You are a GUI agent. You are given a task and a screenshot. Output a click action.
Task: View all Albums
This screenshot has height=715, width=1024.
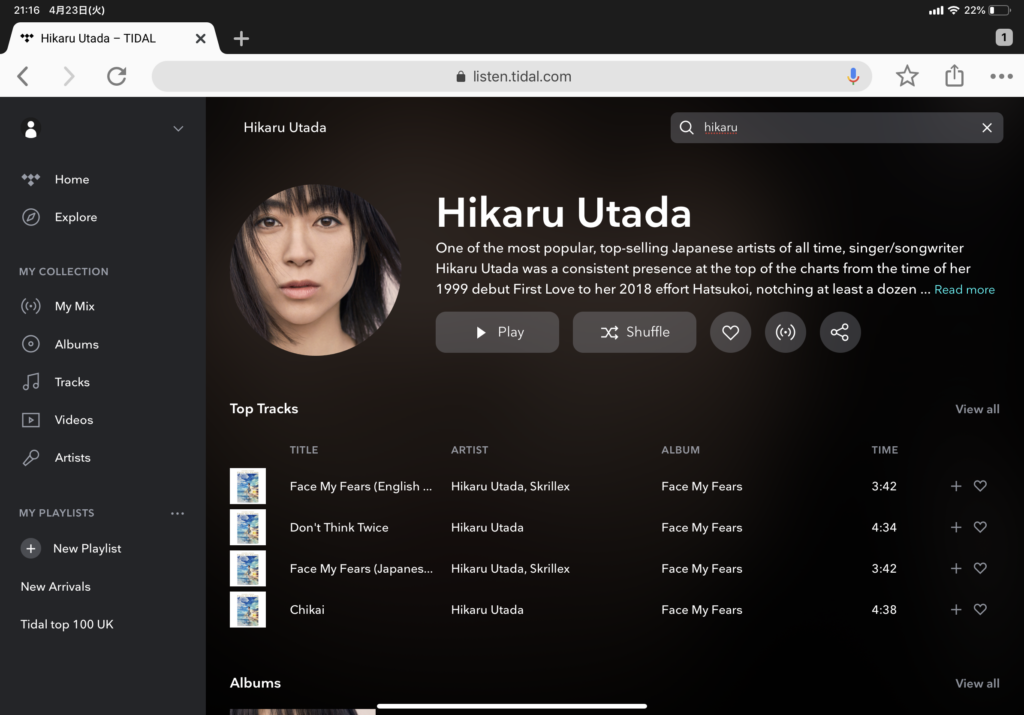[977, 684]
